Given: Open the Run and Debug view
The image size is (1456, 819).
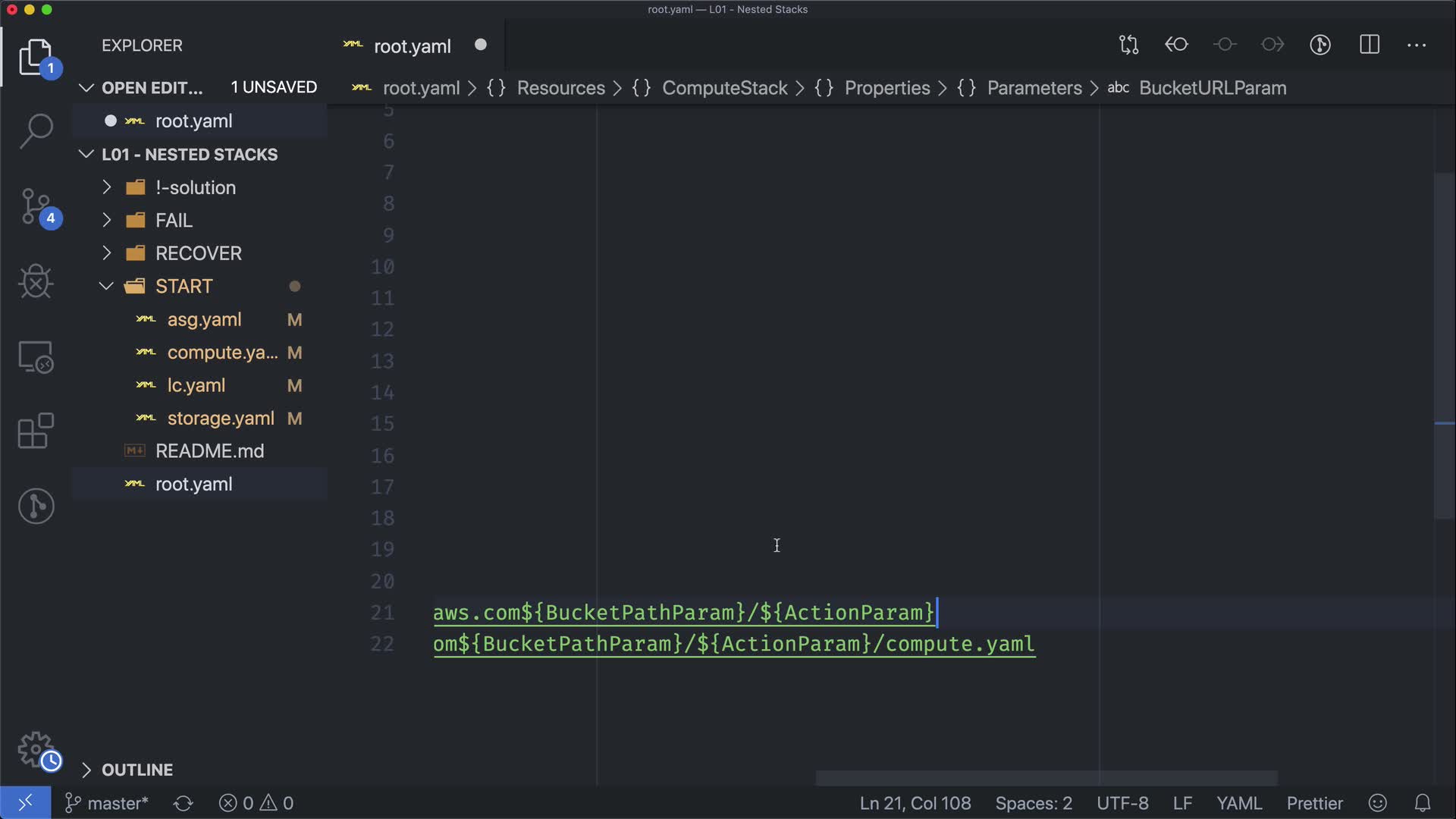Looking at the screenshot, I should click(x=36, y=281).
